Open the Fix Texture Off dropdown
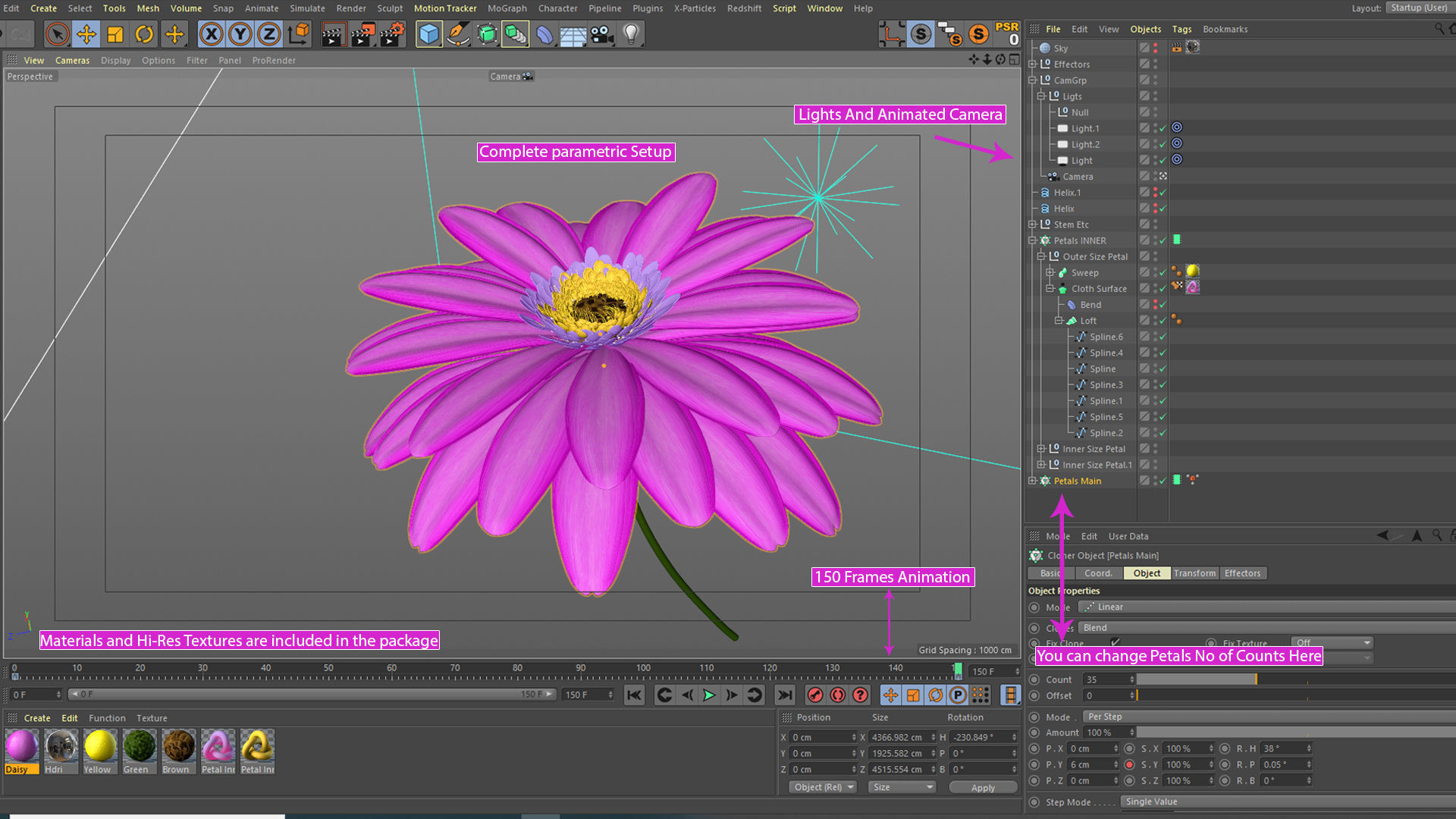 [x=1333, y=642]
